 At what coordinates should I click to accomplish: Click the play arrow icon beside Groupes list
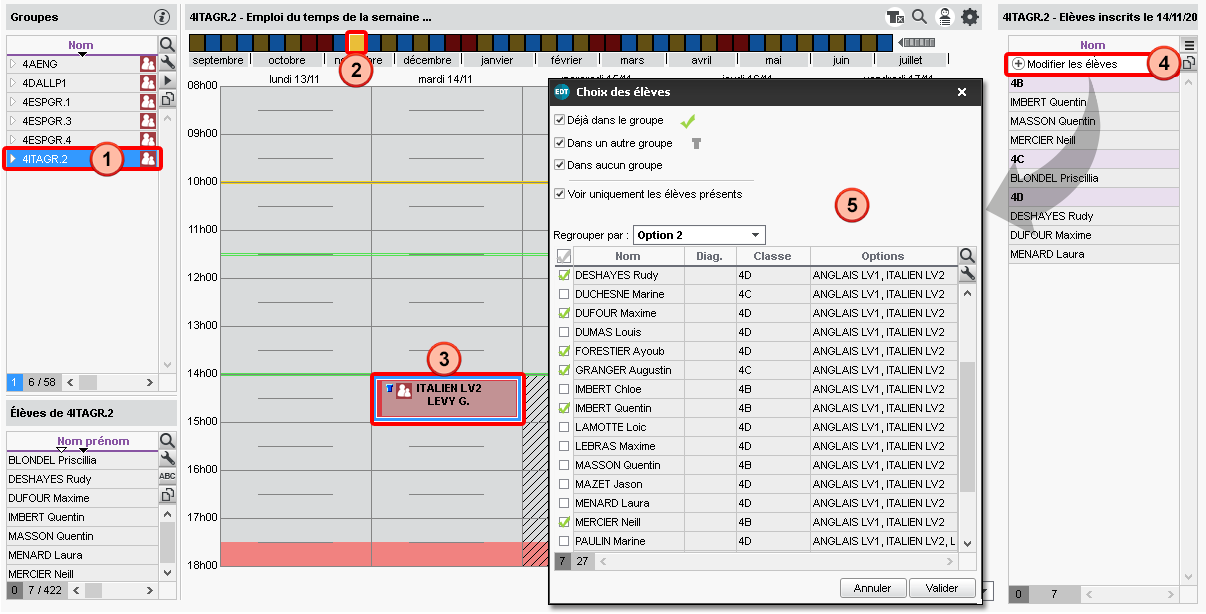click(167, 80)
